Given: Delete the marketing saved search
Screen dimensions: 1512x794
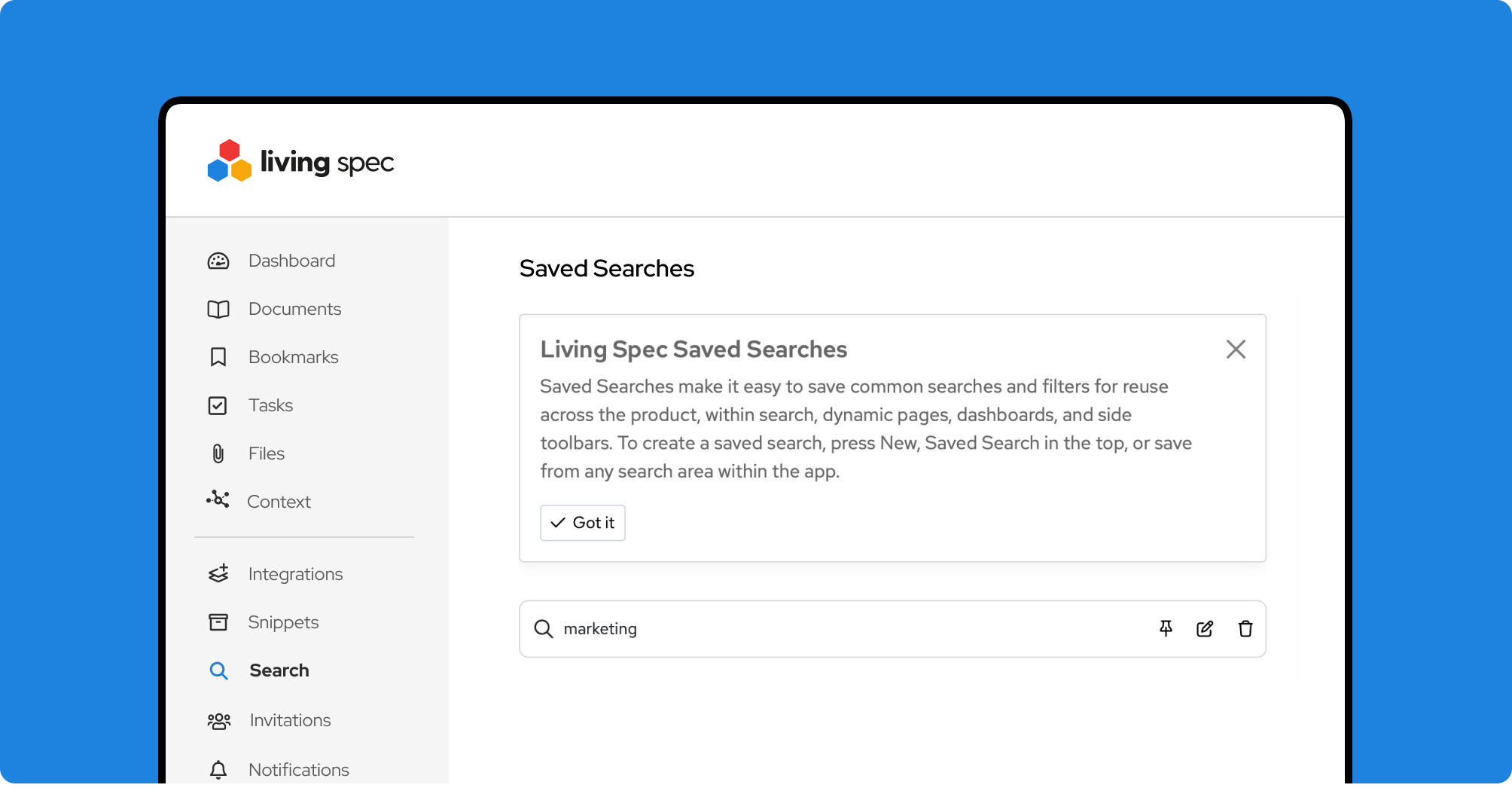Looking at the screenshot, I should click(x=1245, y=628).
